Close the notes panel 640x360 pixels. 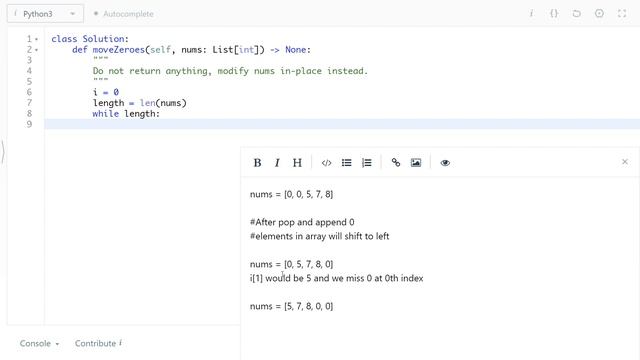(624, 162)
